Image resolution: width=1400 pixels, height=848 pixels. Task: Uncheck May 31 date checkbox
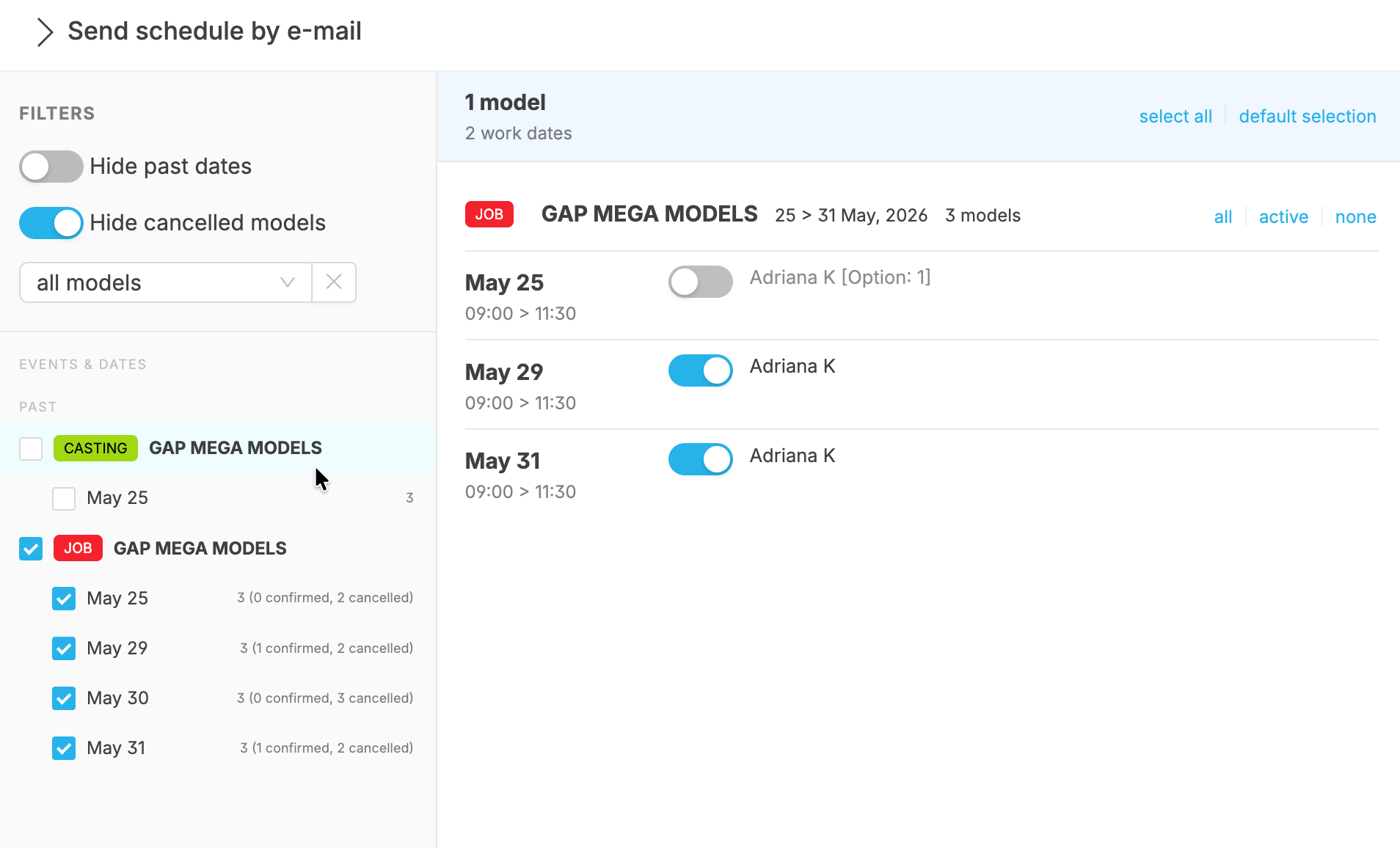64,748
